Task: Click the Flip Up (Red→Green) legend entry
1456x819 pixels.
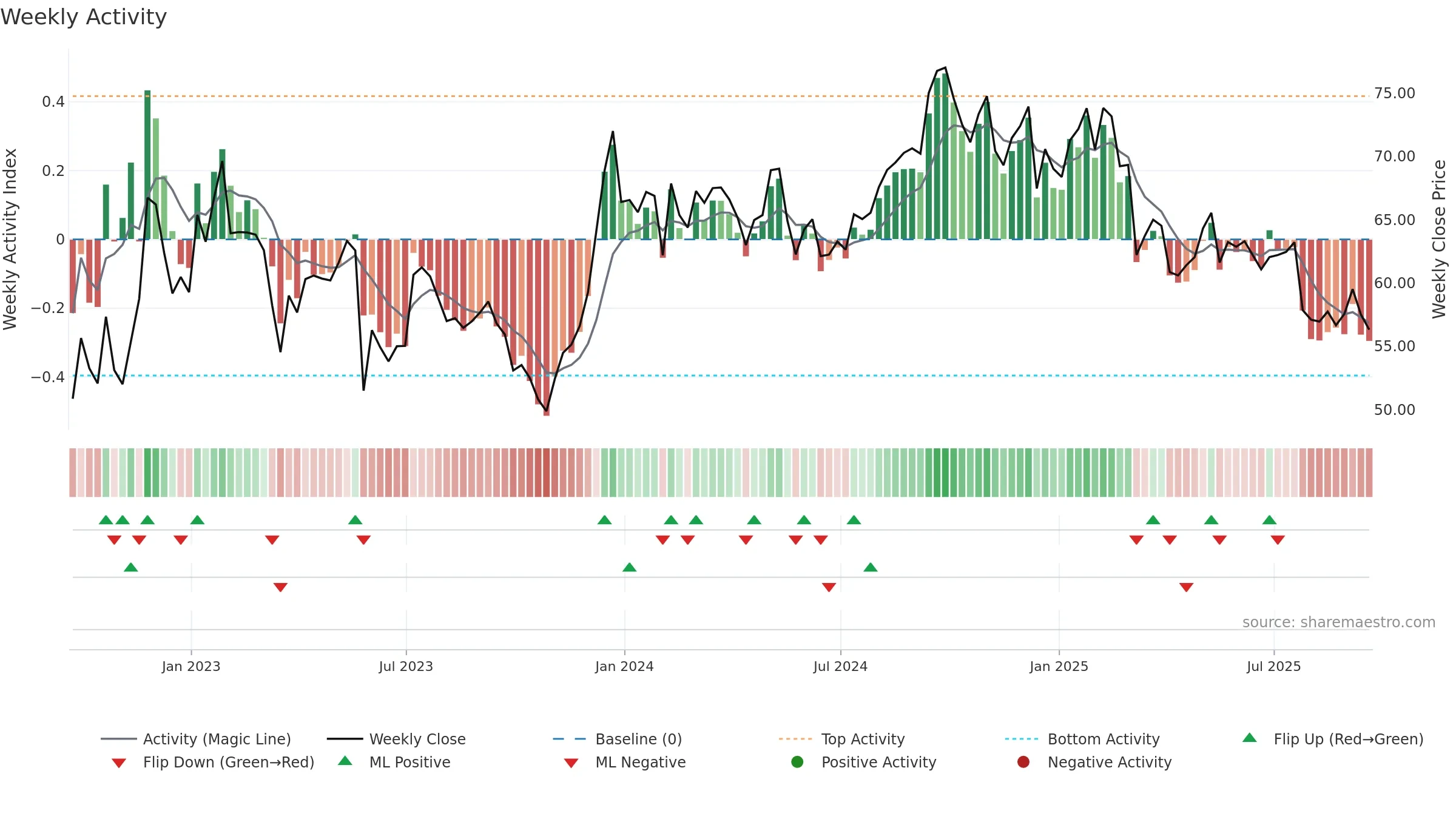Action: click(1333, 739)
